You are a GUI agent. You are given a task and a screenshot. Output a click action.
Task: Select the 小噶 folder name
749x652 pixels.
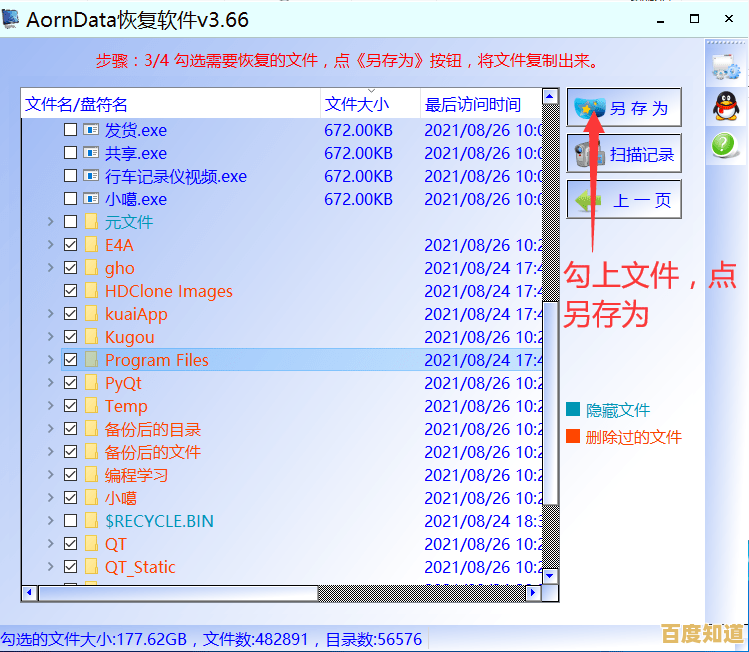tap(121, 498)
